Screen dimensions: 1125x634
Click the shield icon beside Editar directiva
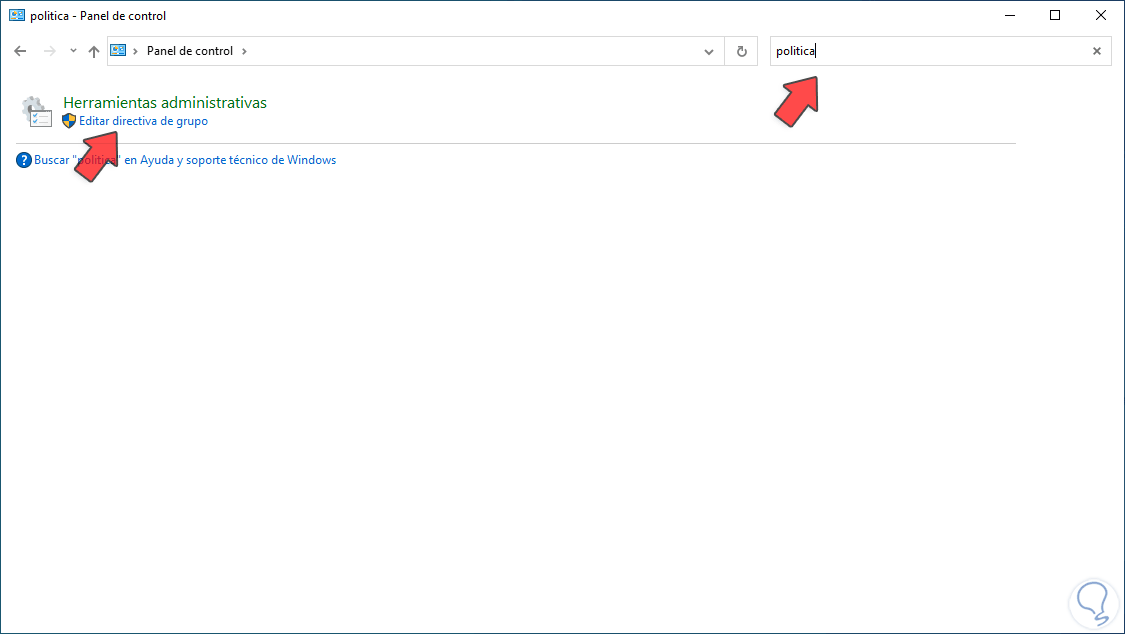[x=69, y=121]
